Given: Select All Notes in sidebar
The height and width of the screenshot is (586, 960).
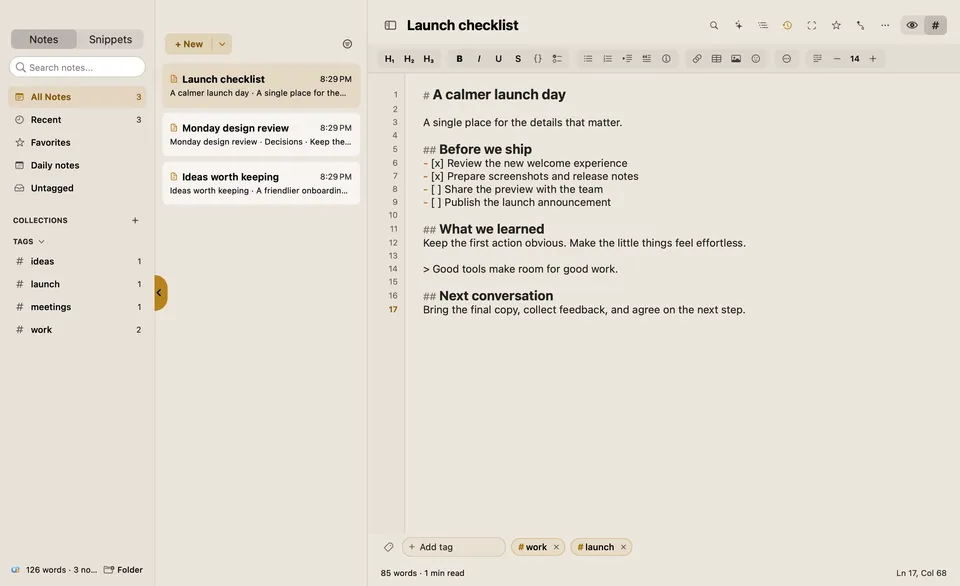Looking at the screenshot, I should pyautogui.click(x=77, y=97).
